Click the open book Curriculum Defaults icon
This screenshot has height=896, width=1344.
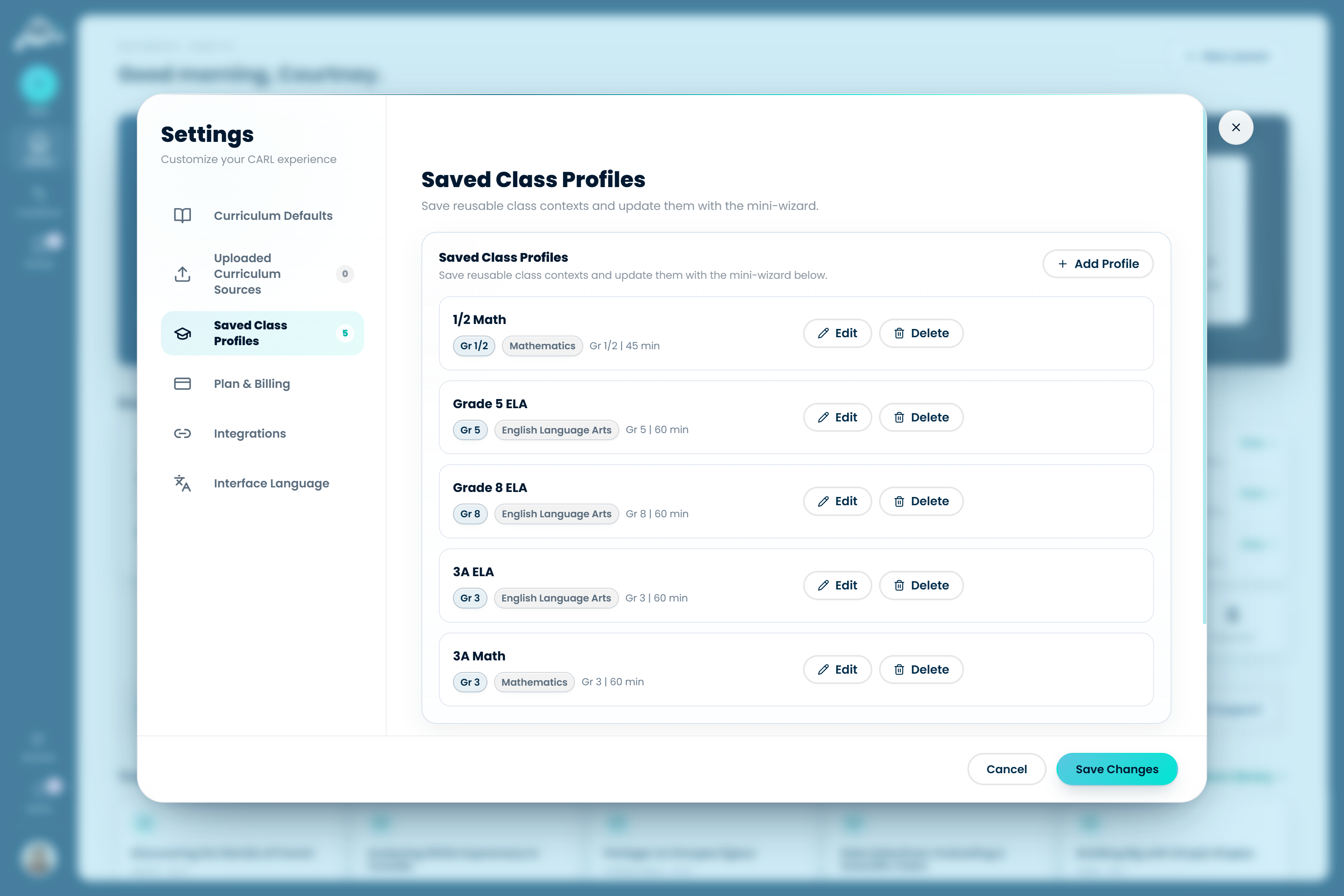tap(182, 215)
